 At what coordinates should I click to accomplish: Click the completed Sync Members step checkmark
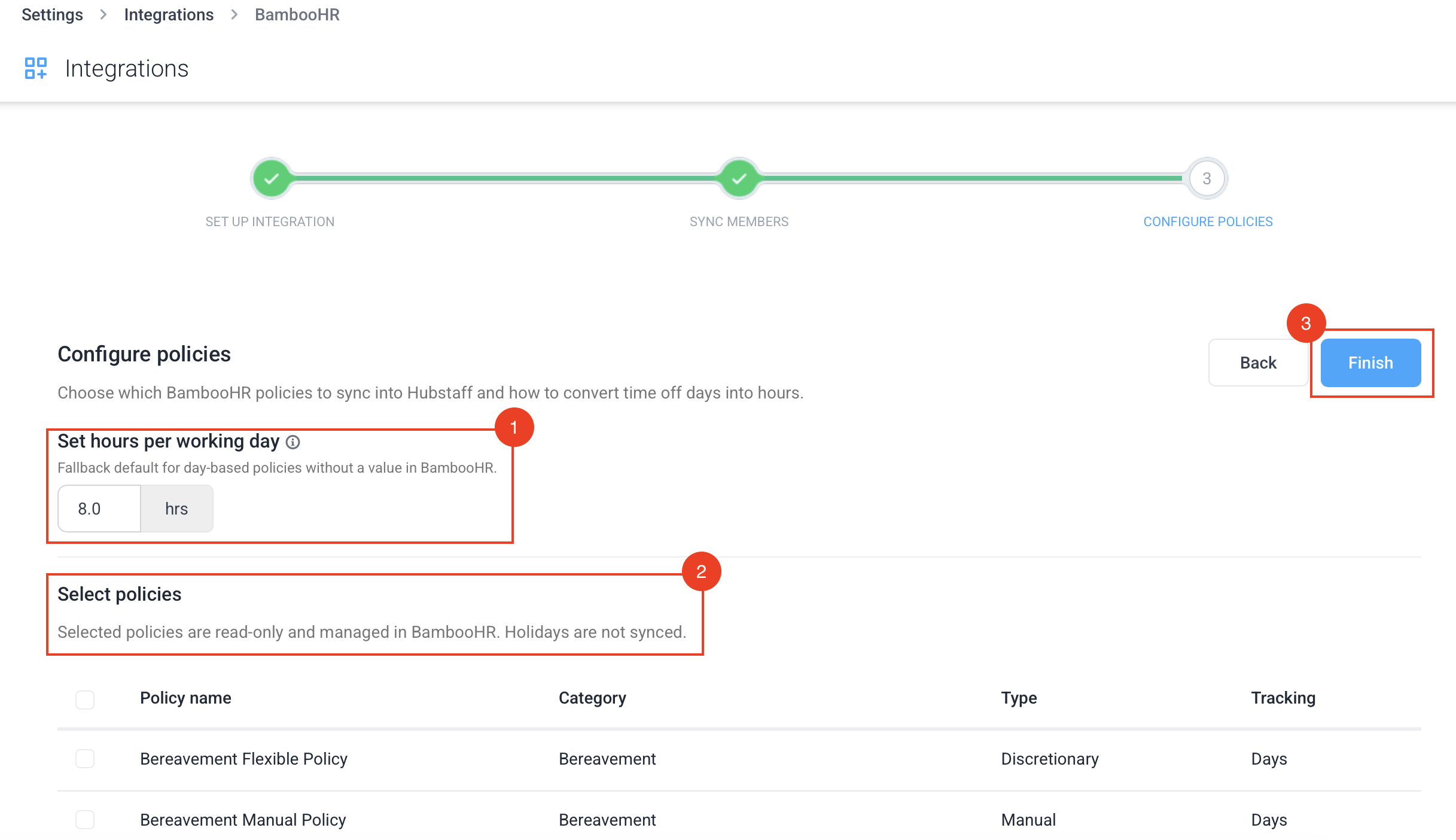739,178
